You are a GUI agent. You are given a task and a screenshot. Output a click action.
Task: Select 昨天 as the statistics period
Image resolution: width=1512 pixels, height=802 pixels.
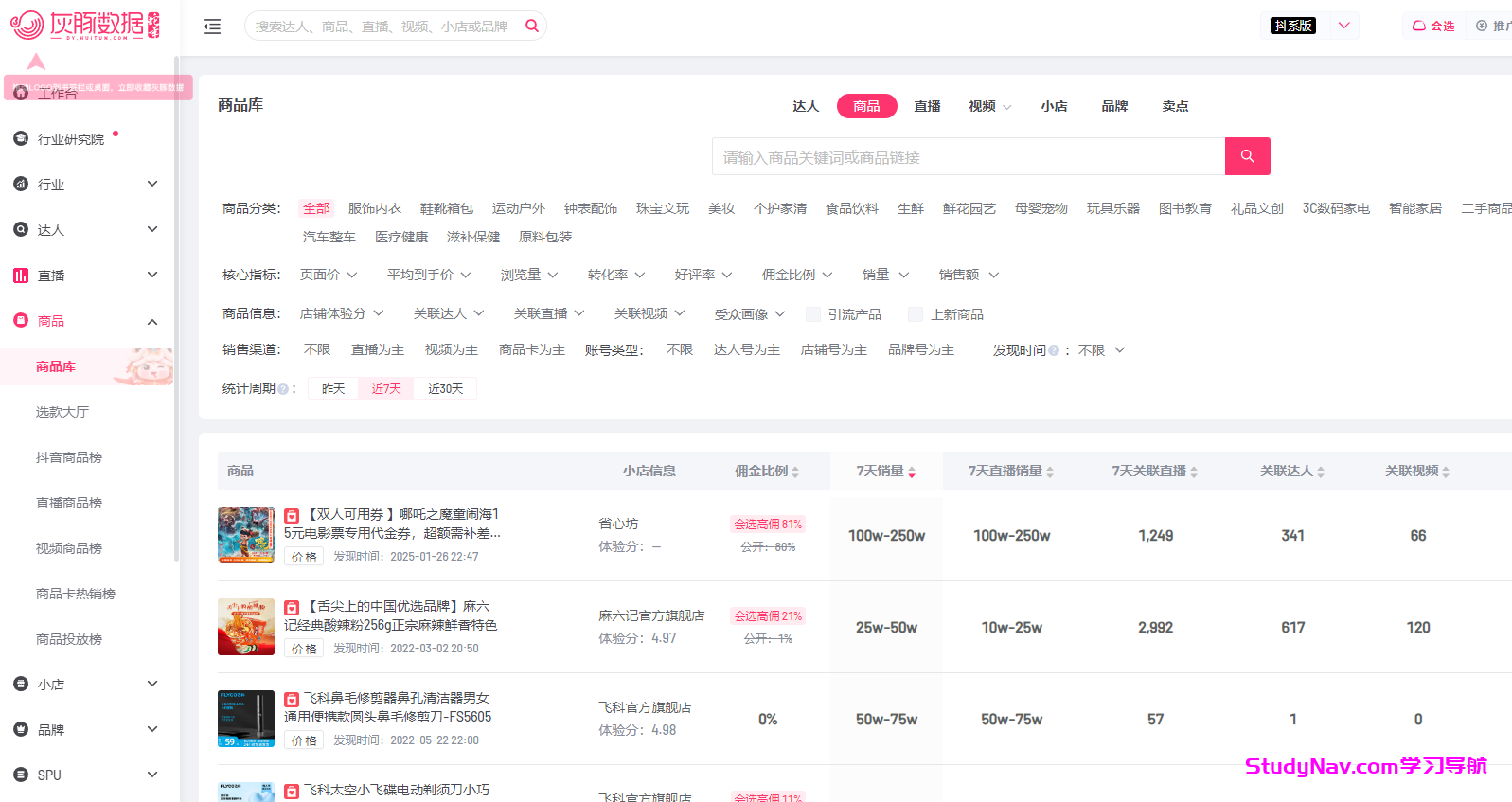pos(333,388)
